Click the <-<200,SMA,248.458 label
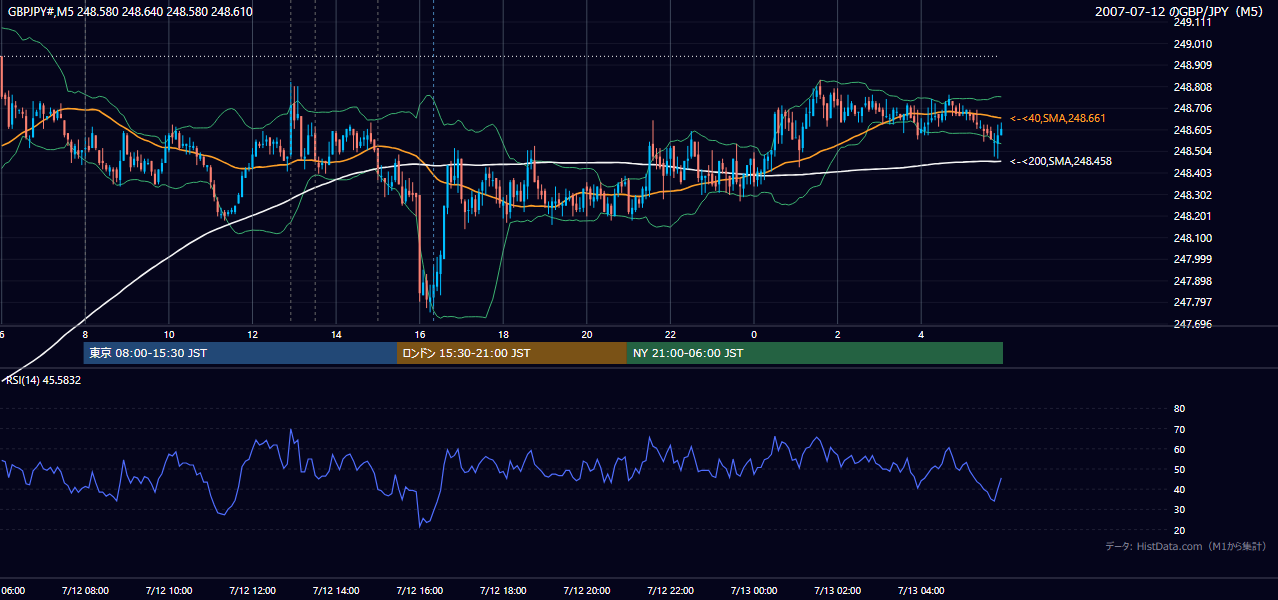Viewport: 1278px width, 600px height. [x=1061, y=161]
